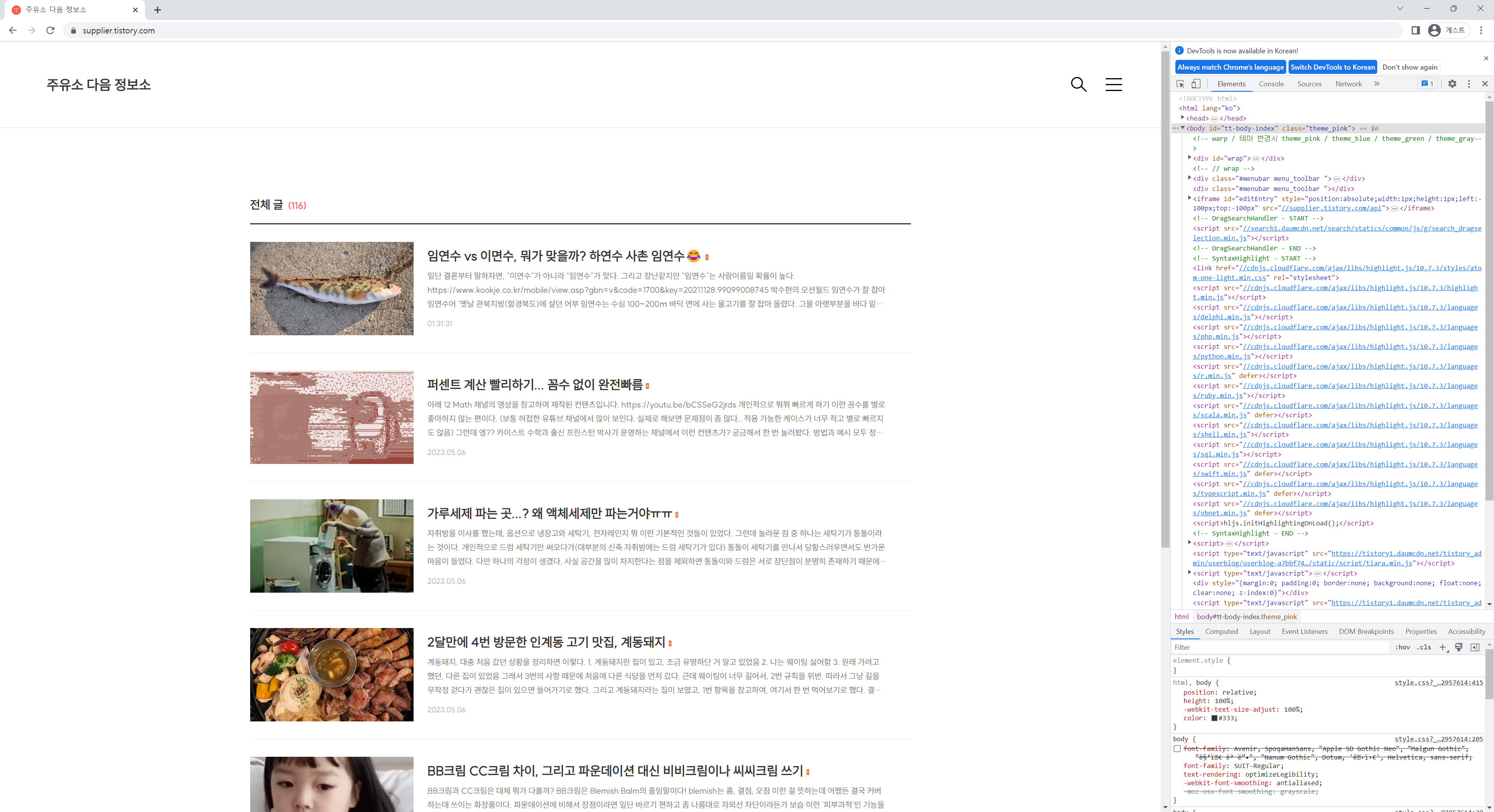Expand the head element node

(1183, 118)
